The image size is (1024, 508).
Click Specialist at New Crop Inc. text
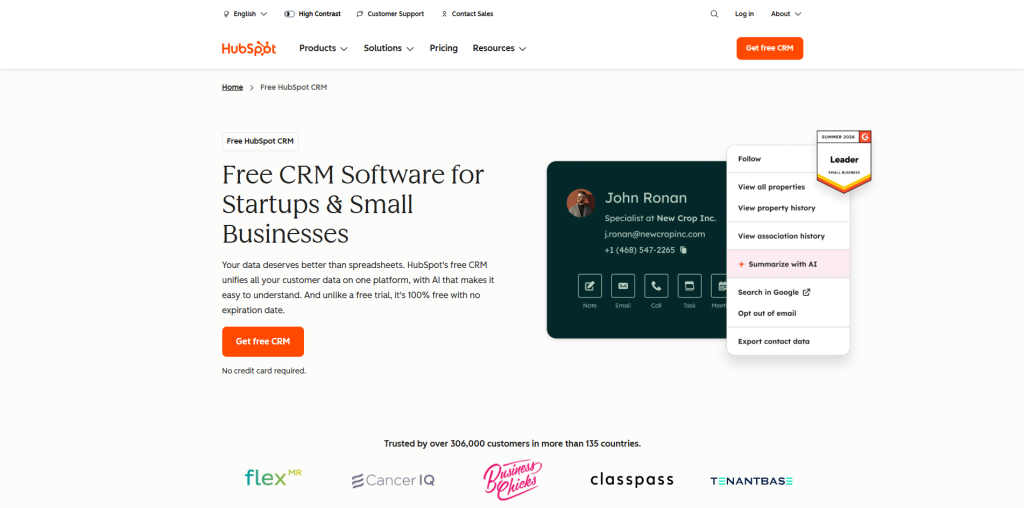[x=660, y=218]
